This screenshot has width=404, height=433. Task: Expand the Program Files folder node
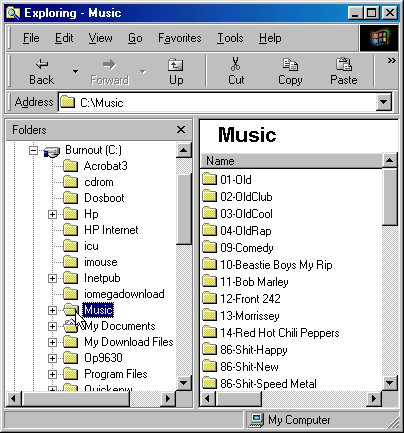52,374
